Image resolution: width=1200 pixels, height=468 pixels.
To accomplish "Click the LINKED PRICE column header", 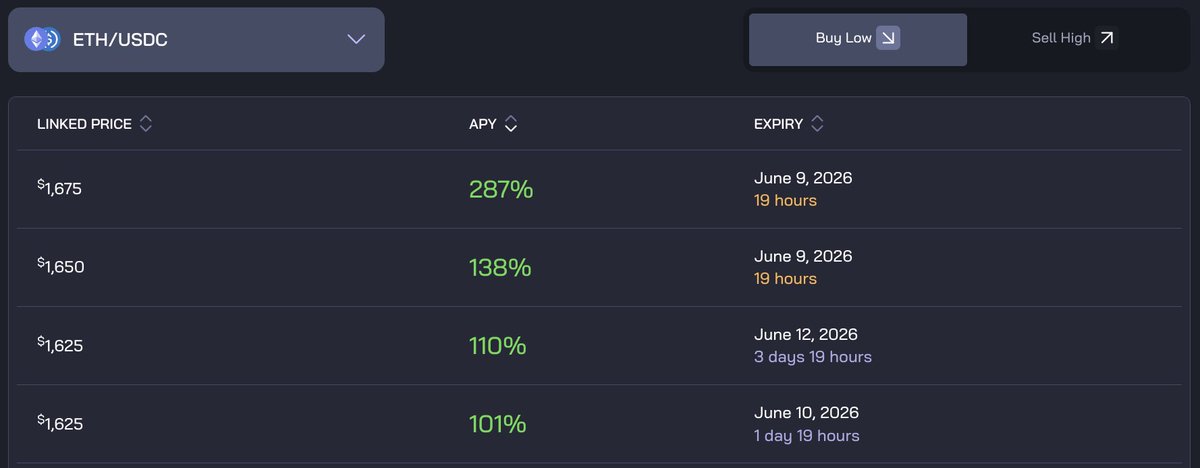I will pyautogui.click(x=84, y=124).
